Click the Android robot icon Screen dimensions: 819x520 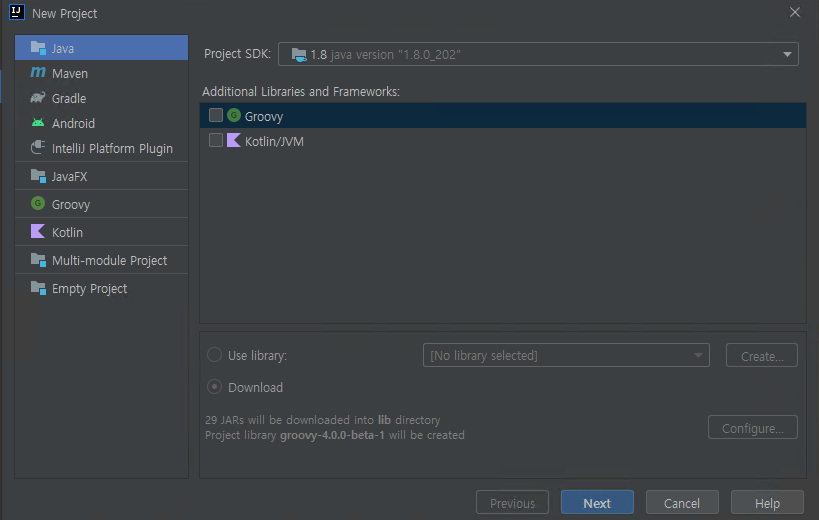(38, 123)
